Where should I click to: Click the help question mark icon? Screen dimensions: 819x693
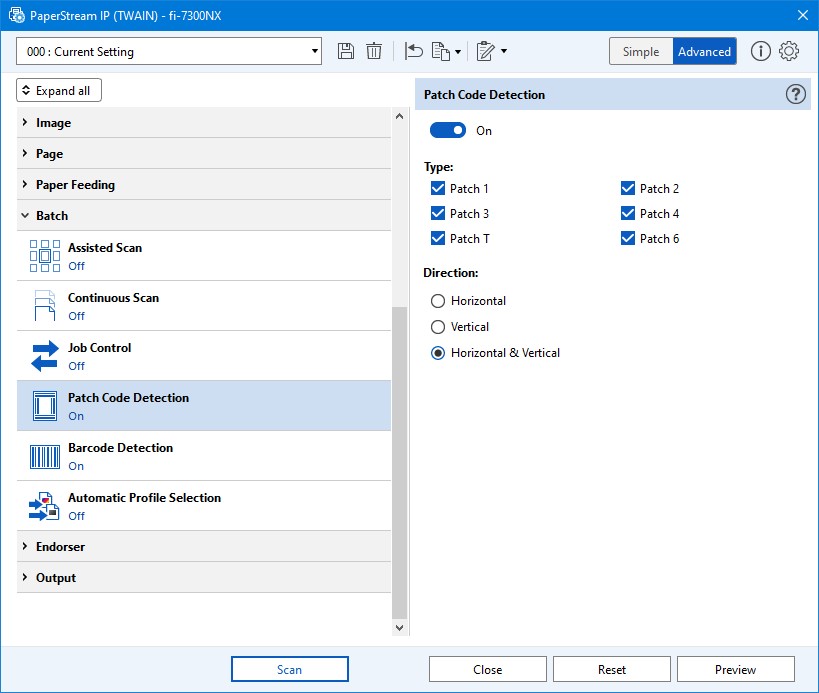795,94
